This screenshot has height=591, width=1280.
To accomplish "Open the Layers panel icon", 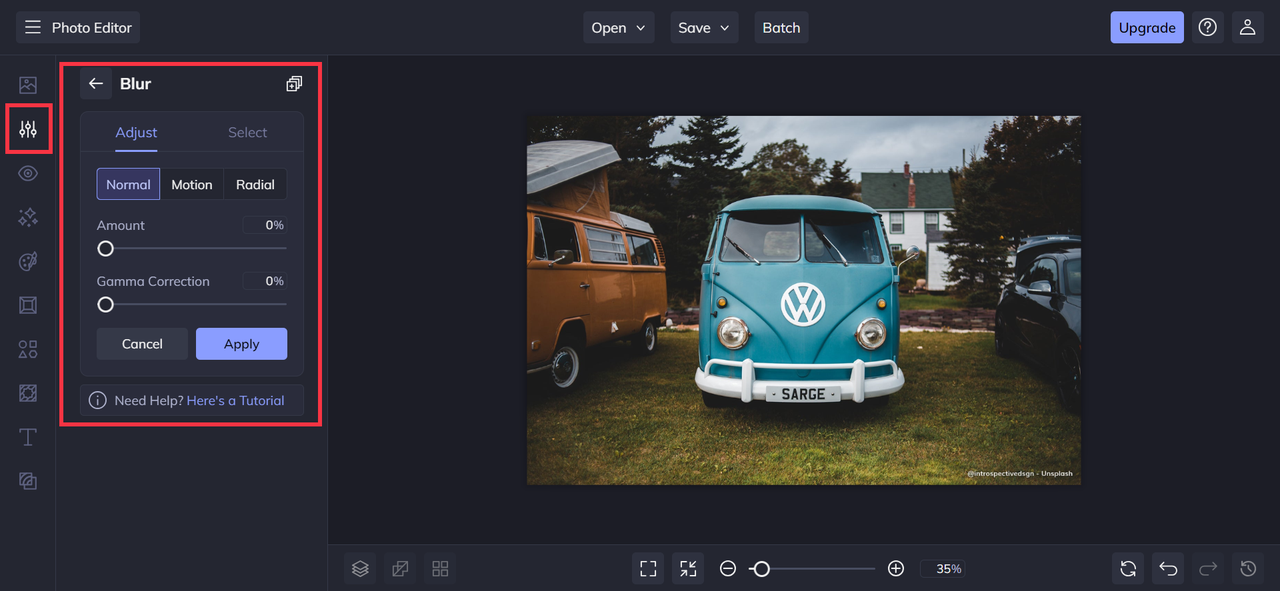I will [x=360, y=569].
